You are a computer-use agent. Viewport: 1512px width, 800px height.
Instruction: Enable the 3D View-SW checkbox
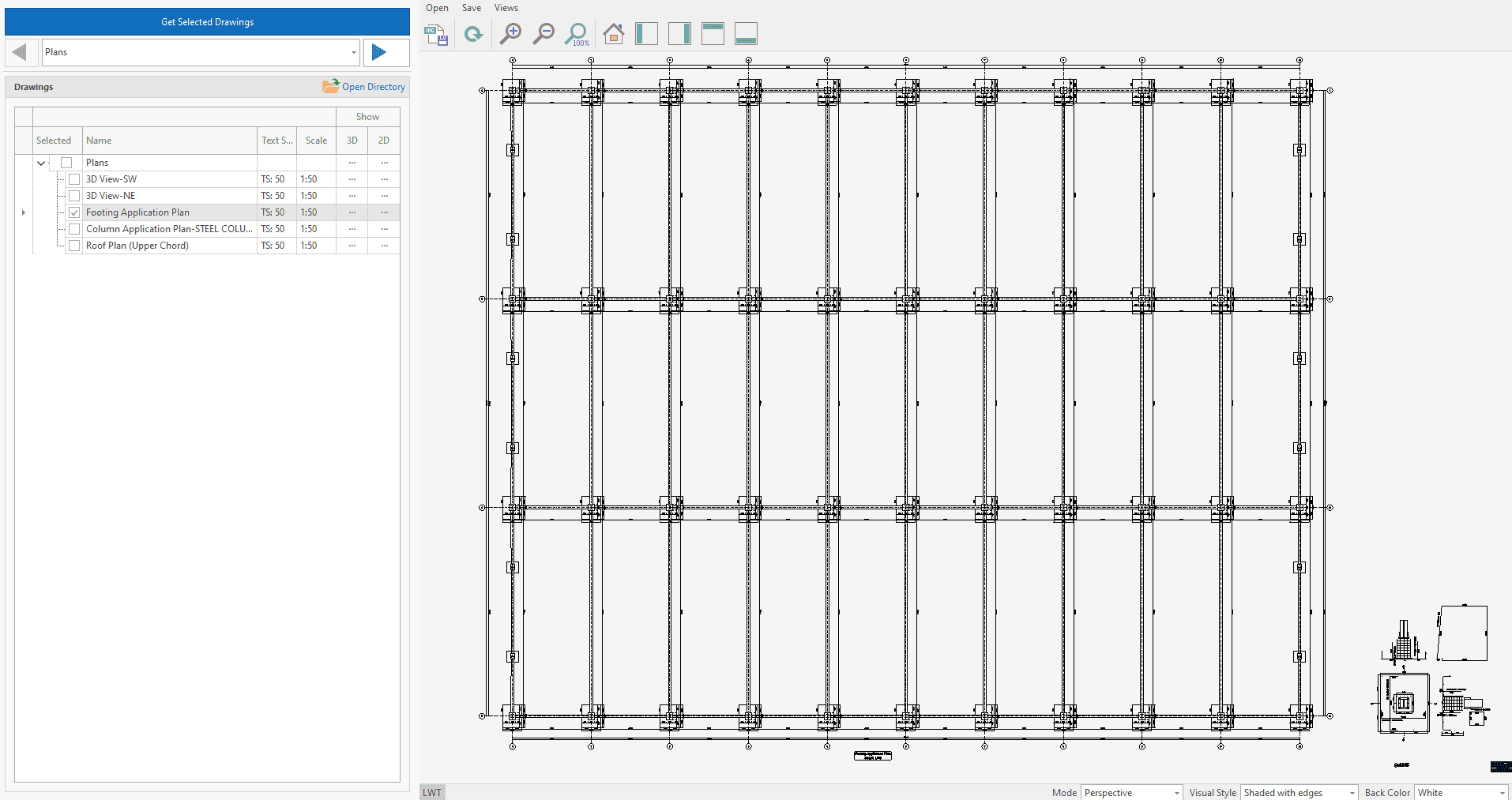click(74, 179)
